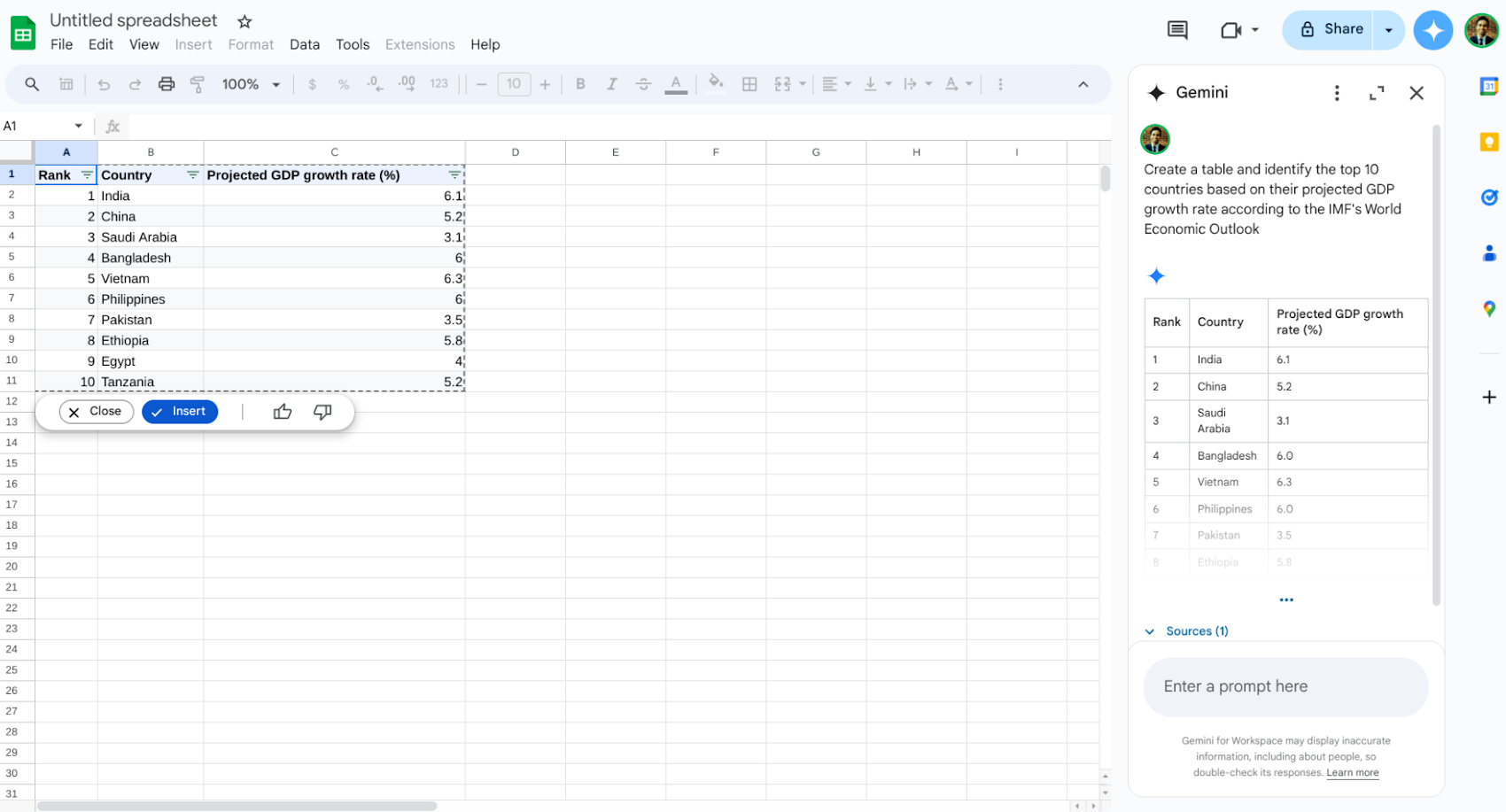Toggle the Rank column filter
The width and height of the screenshot is (1506, 812).
point(86,175)
